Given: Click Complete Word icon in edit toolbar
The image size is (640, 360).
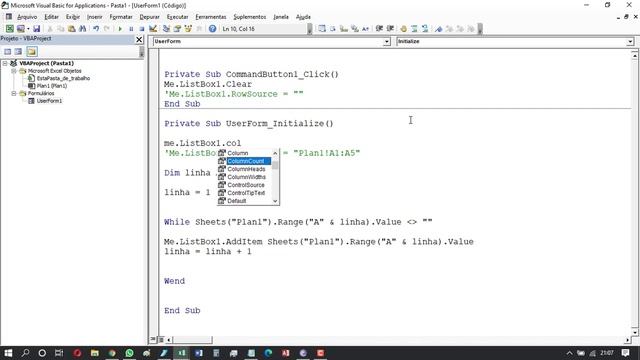Looking at the screenshot, I should pyautogui.click(x=365, y=29).
